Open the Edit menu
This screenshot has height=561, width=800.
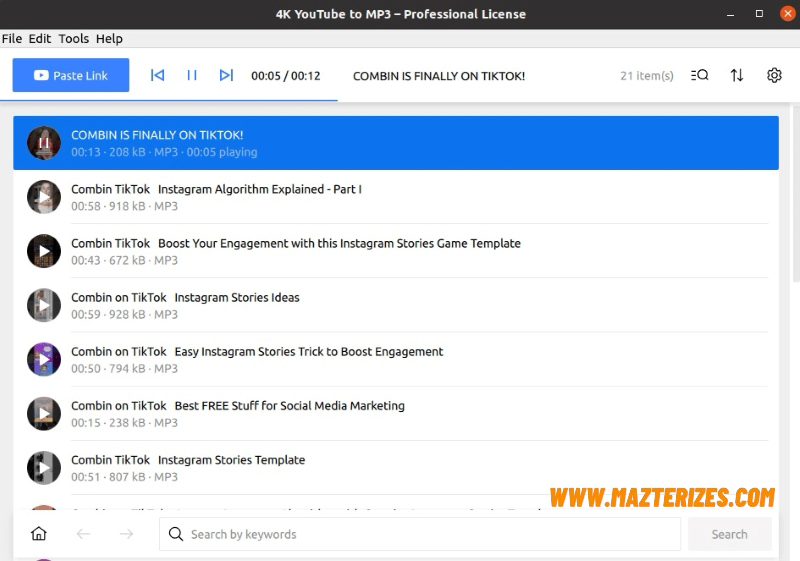40,39
